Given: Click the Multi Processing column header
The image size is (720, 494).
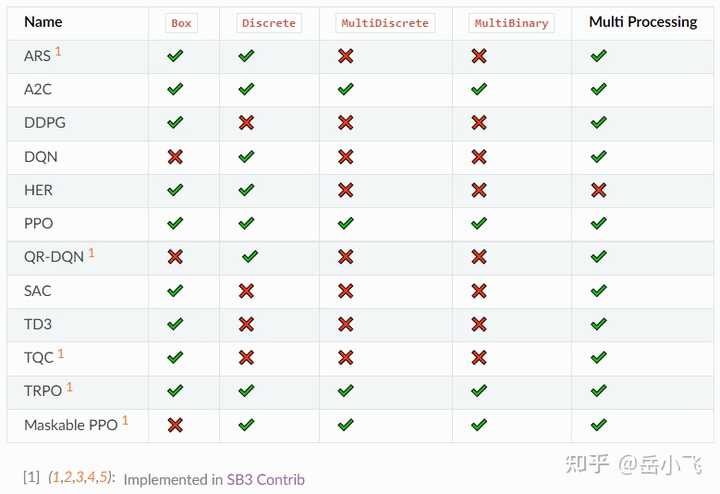Looking at the screenshot, I should [x=643, y=22].
